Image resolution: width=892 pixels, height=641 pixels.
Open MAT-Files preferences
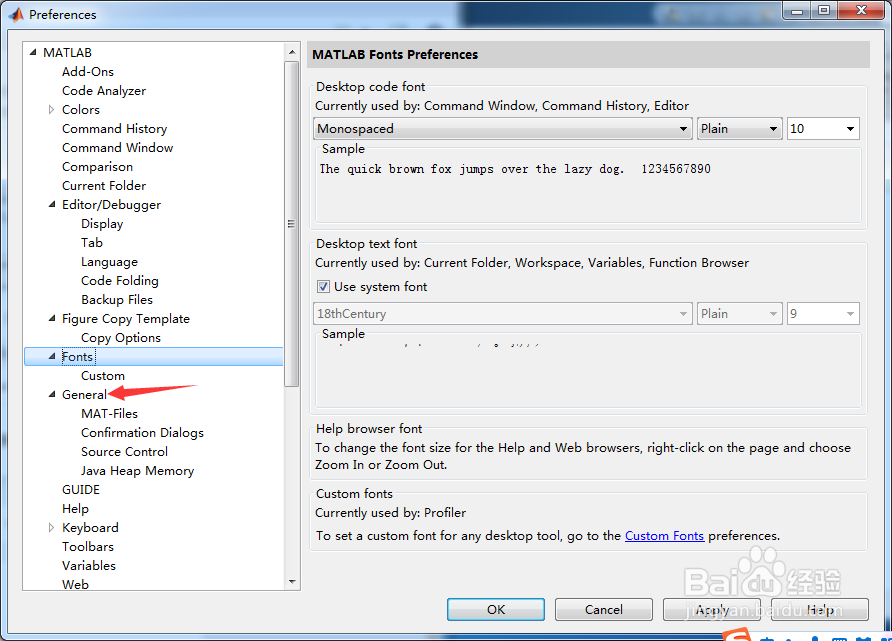point(109,413)
